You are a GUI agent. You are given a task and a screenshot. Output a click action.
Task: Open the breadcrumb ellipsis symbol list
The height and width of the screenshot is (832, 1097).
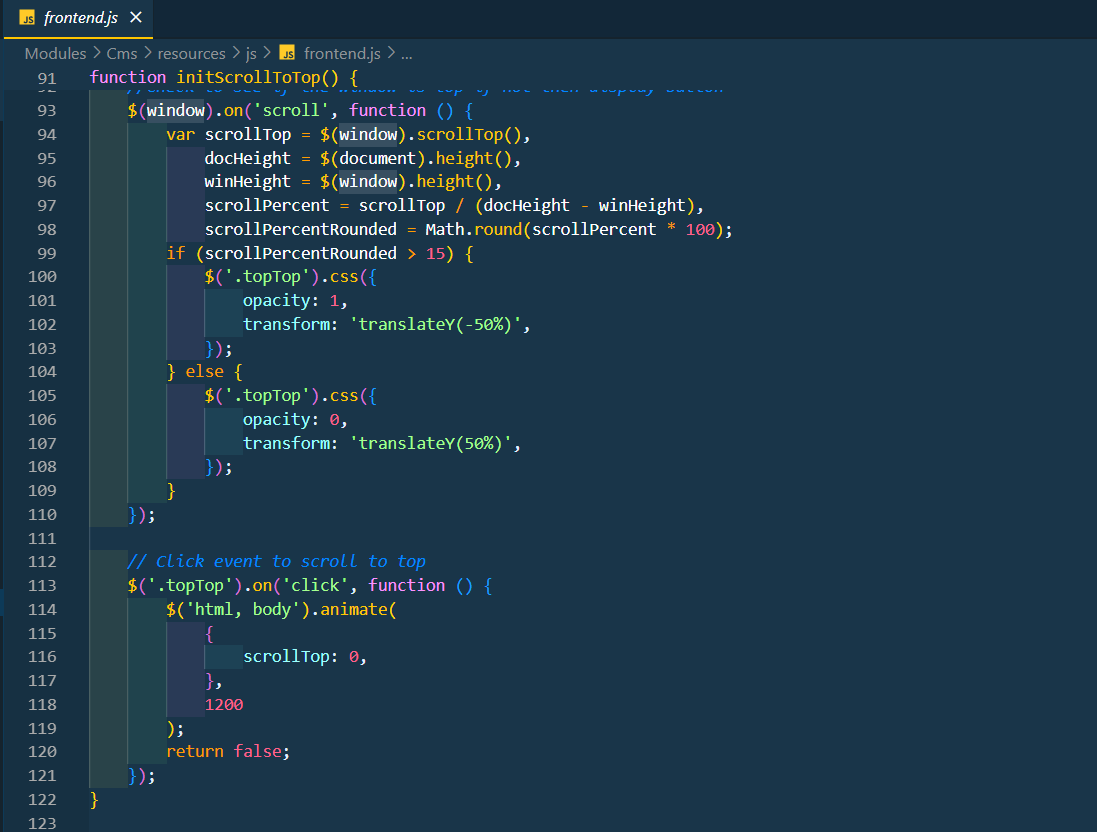pyautogui.click(x=406, y=54)
